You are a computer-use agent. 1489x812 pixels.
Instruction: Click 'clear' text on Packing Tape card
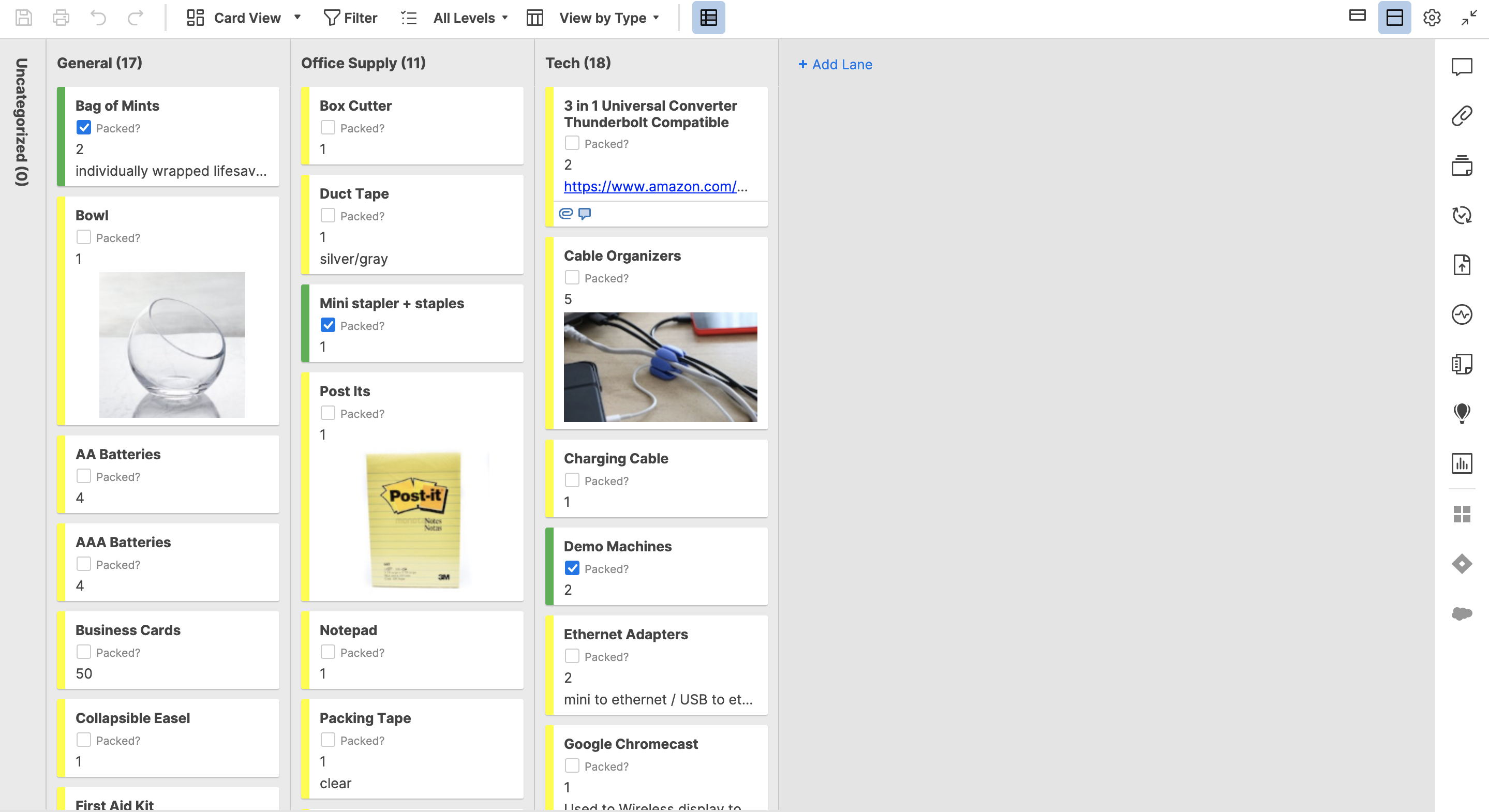coord(335,783)
